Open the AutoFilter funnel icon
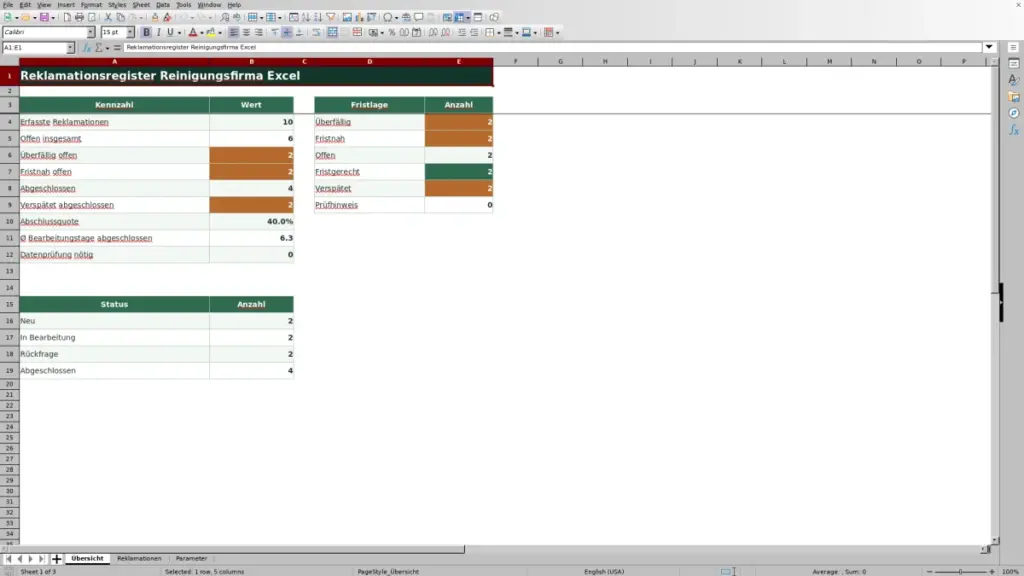 coord(330,18)
